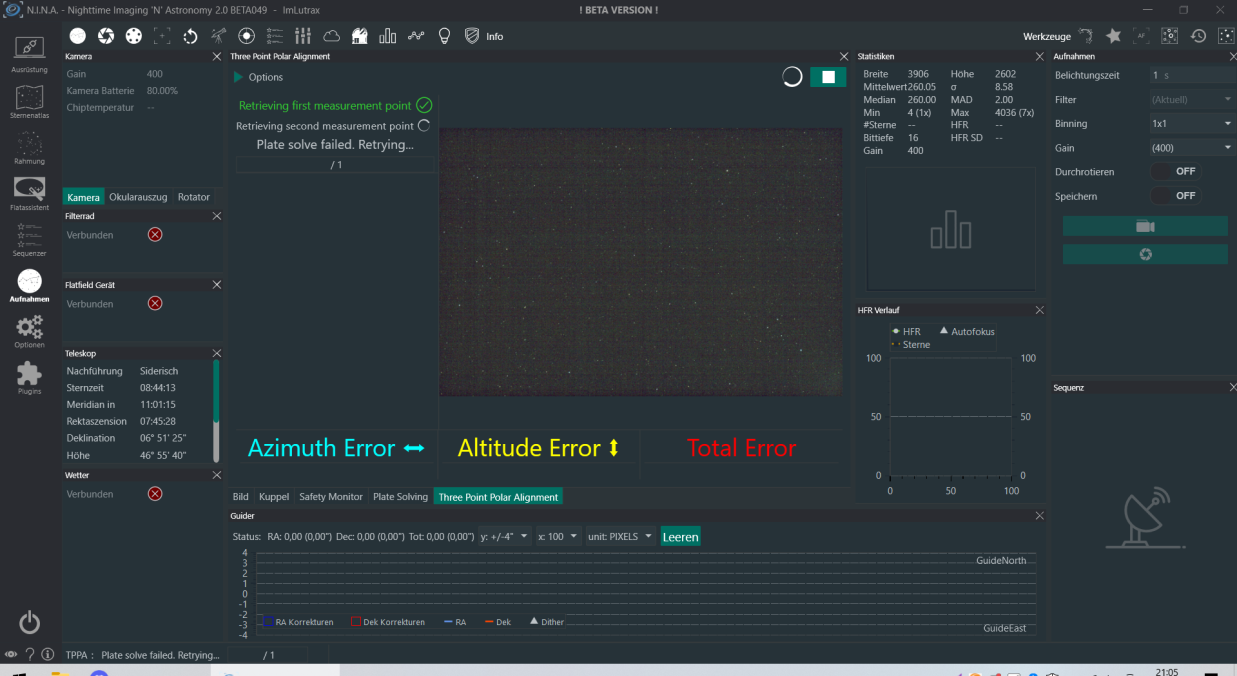Toggle the Dome panel icon
This screenshot has height=676, width=1237.
click(x=359, y=36)
